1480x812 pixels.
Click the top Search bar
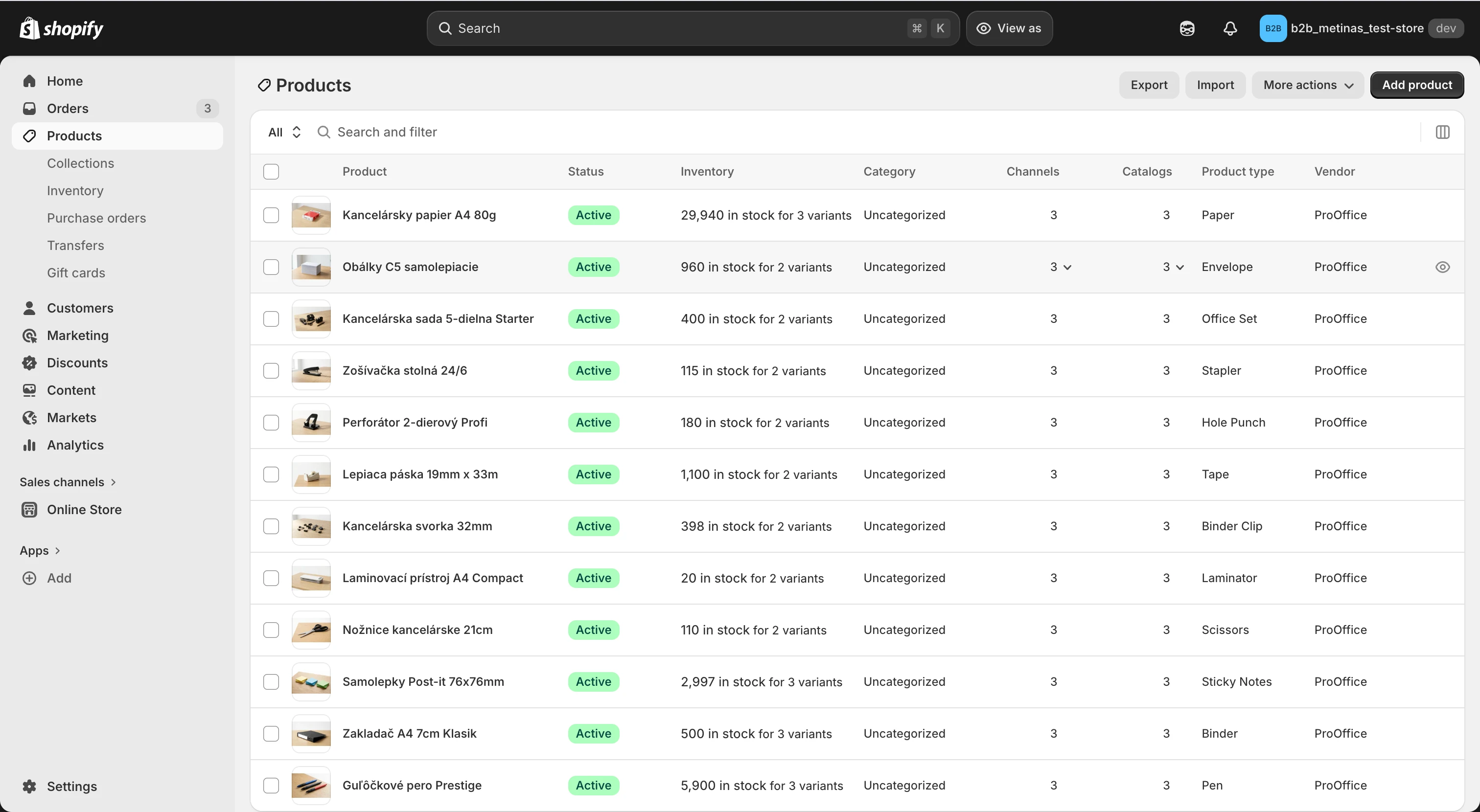coord(693,28)
